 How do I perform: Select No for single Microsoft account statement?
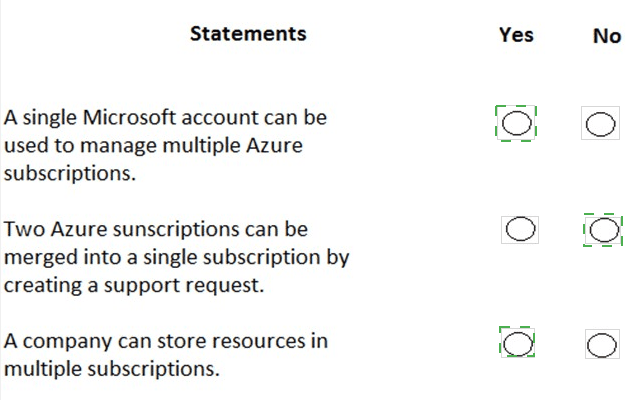600,125
